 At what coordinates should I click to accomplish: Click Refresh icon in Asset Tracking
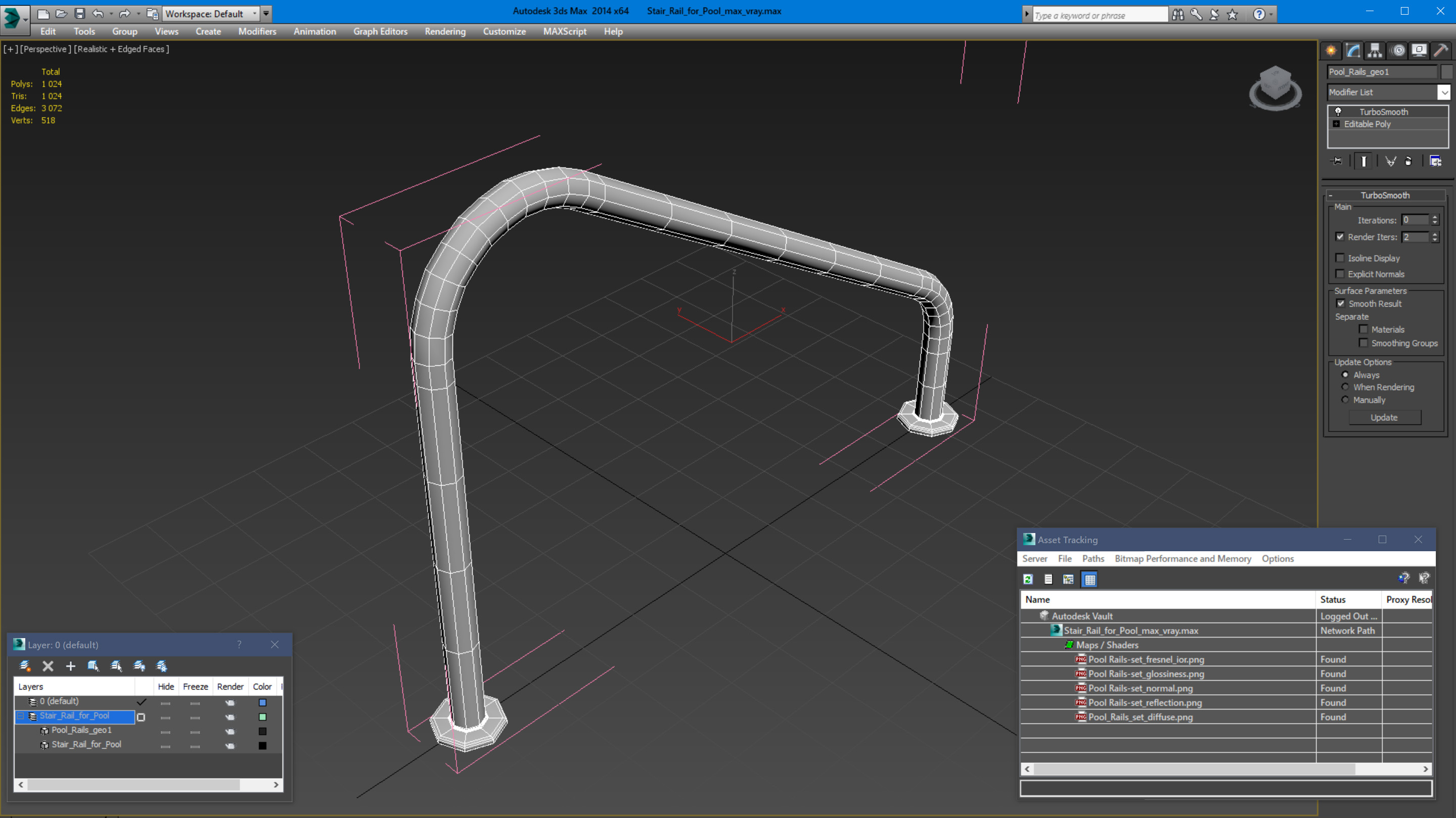click(x=1028, y=579)
